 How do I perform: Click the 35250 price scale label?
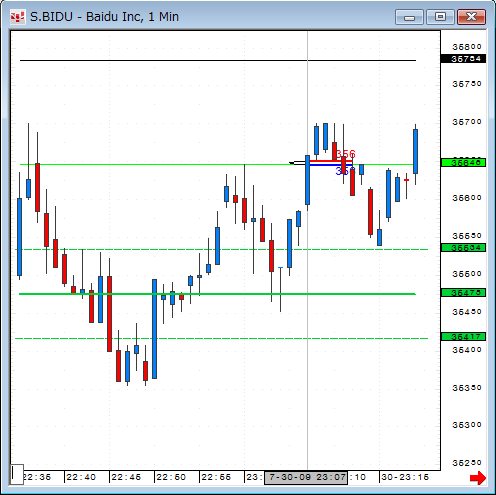467,463
